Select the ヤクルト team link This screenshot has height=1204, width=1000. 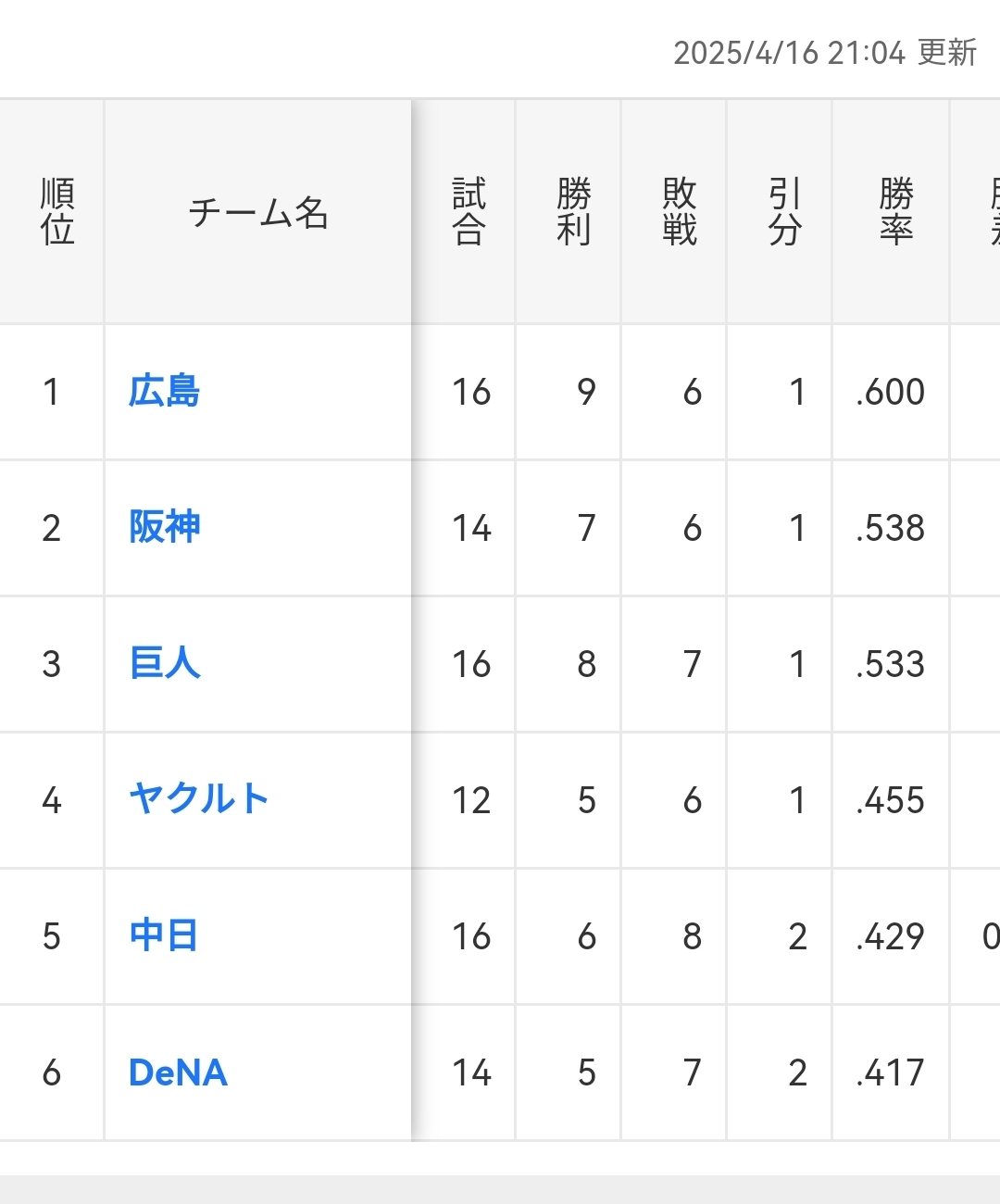pyautogui.click(x=198, y=799)
